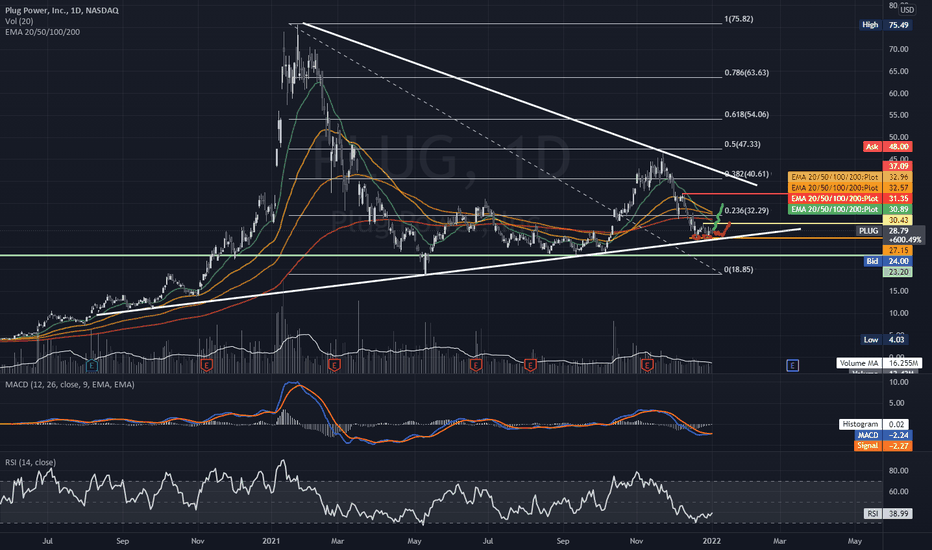Screen dimensions: 932x550
Task: Click the PLUG 28.79 last price label
Action: pos(890,231)
